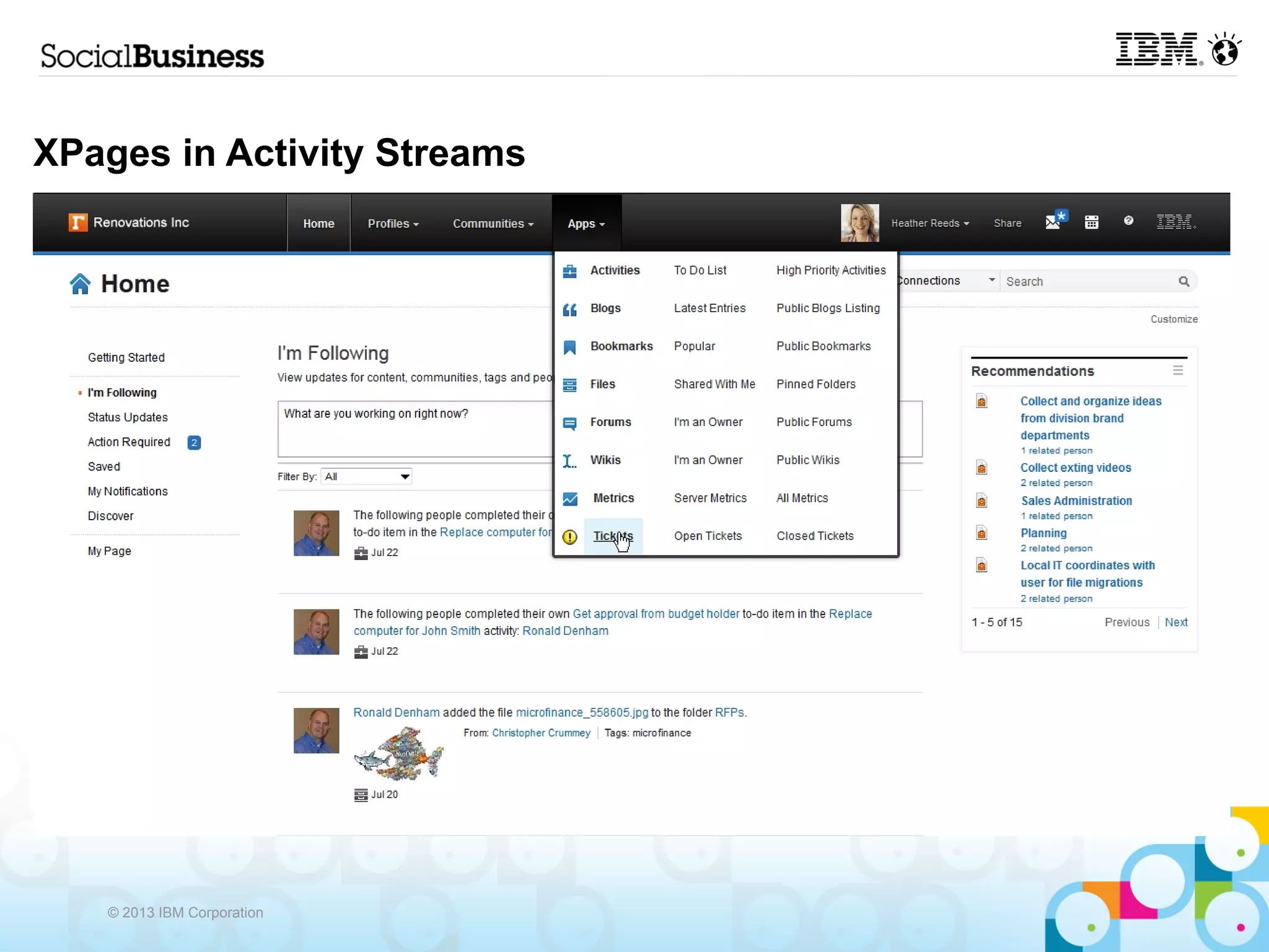The height and width of the screenshot is (952, 1269).
Task: Open My Notifications in sidebar
Action: (128, 491)
